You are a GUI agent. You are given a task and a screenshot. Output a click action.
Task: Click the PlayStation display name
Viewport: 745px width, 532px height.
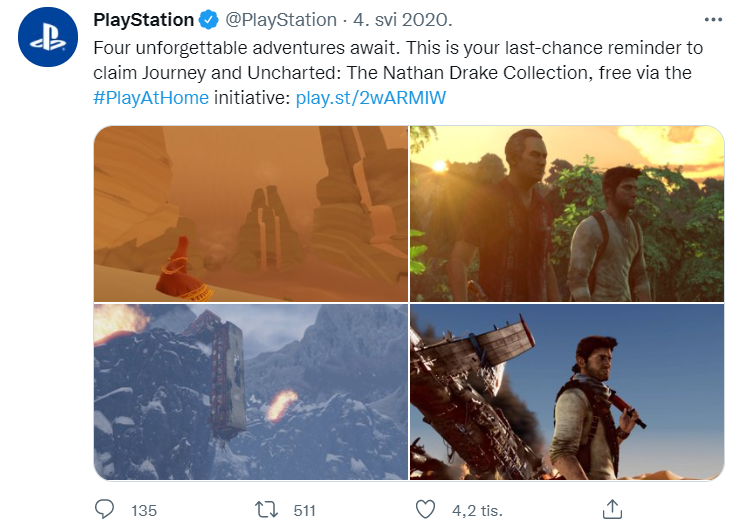pos(143,20)
